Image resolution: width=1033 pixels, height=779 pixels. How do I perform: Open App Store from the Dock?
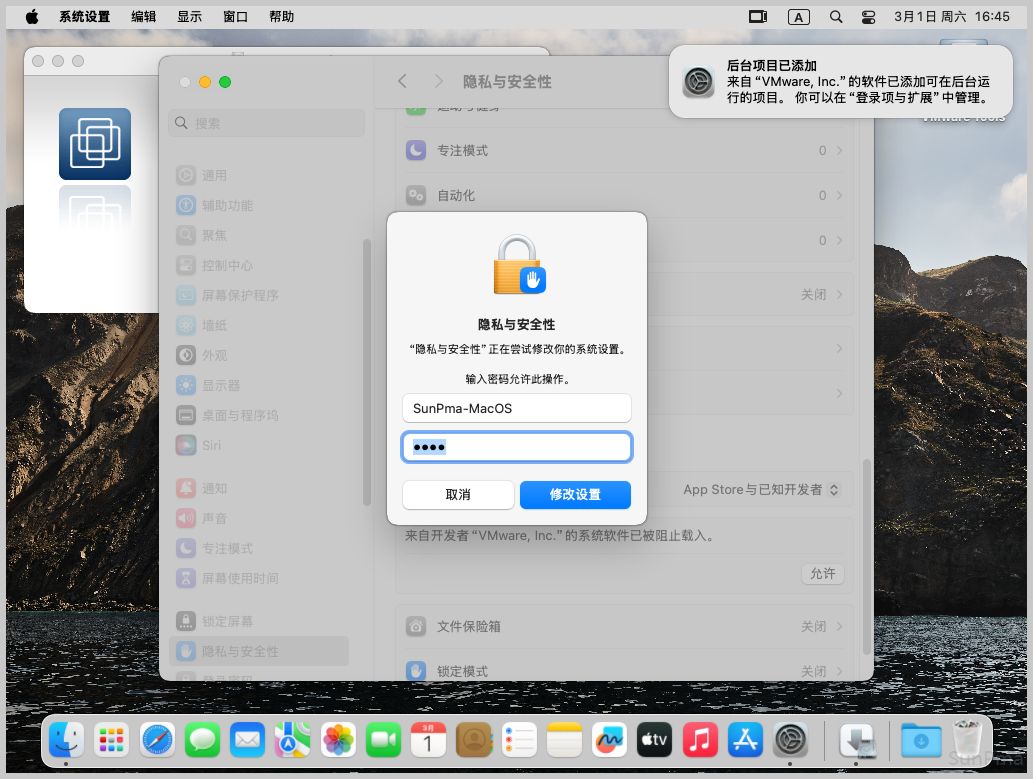click(x=746, y=740)
